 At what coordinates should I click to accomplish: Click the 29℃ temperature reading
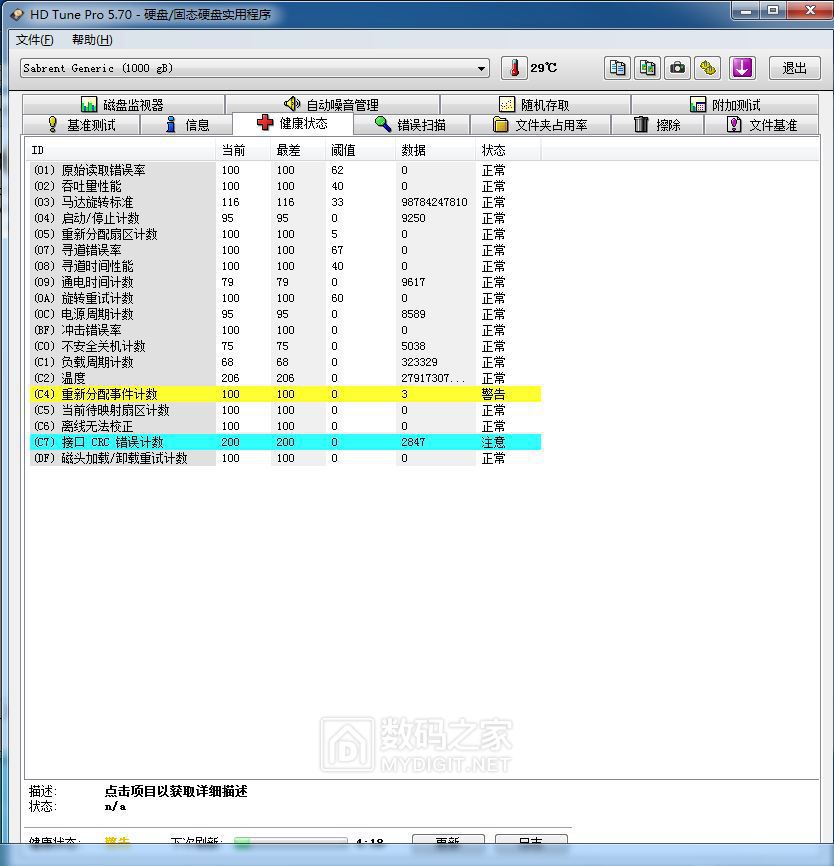(543, 68)
